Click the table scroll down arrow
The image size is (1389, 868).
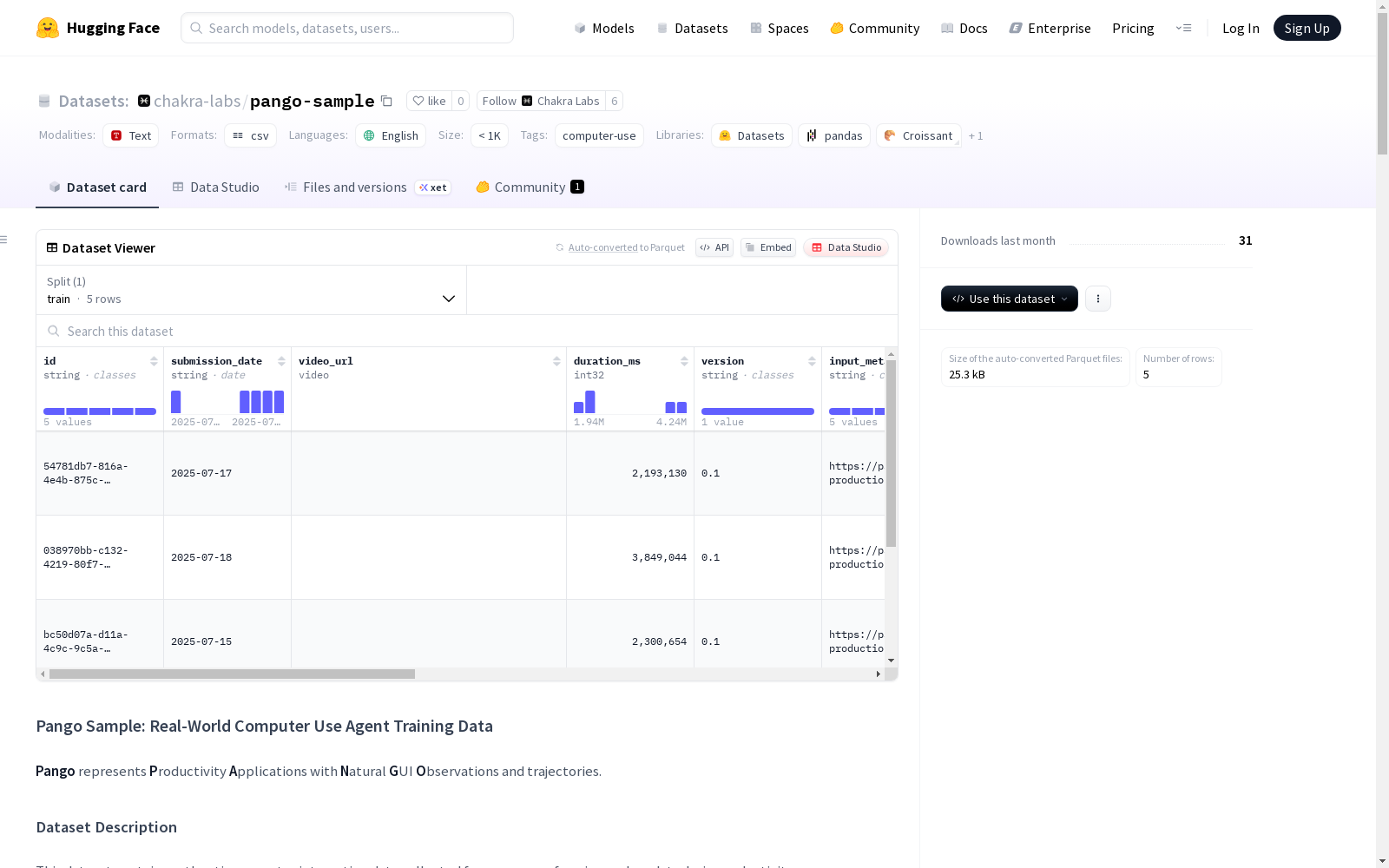891,661
